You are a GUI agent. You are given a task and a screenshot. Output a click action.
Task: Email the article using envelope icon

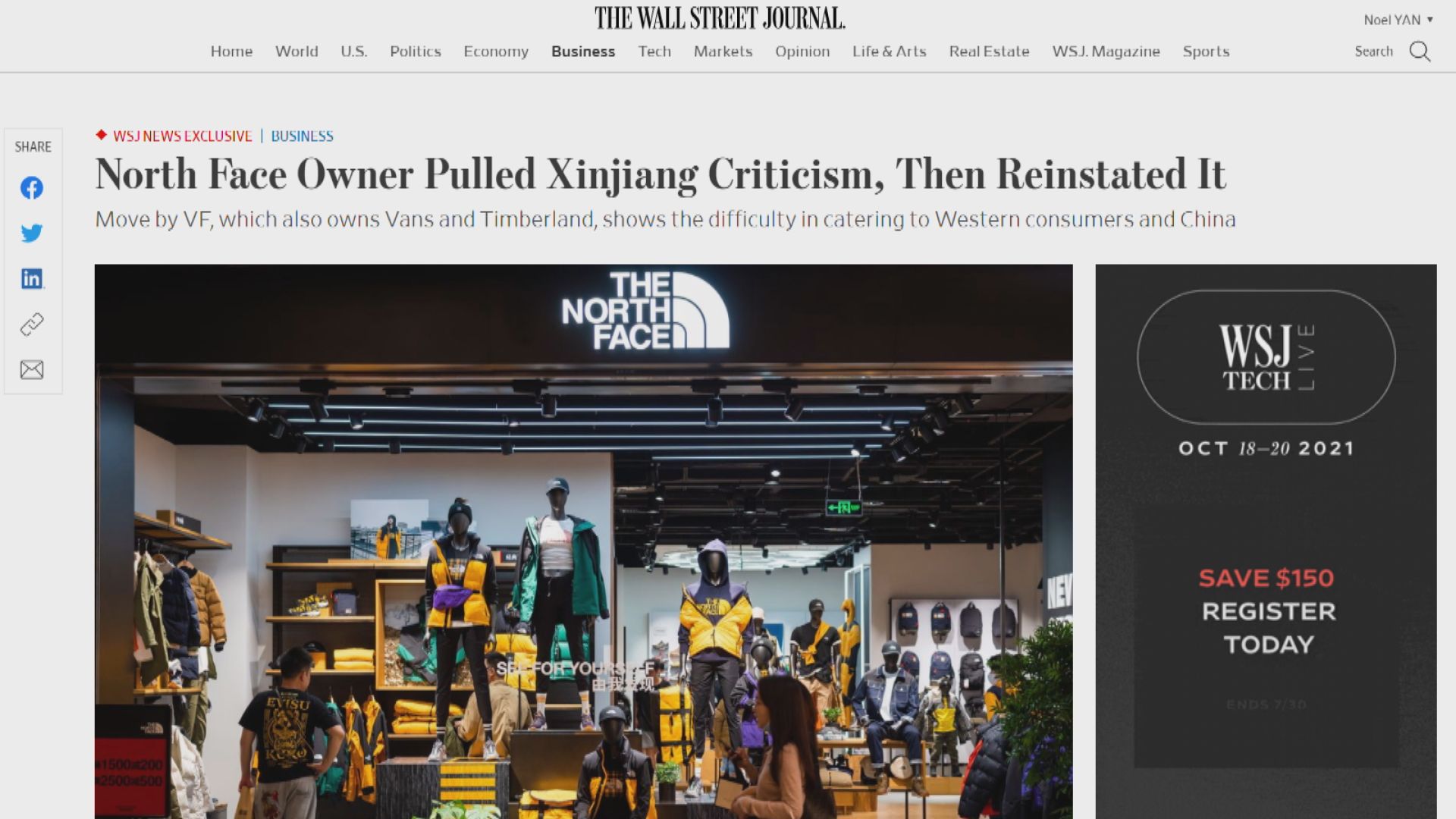(32, 369)
